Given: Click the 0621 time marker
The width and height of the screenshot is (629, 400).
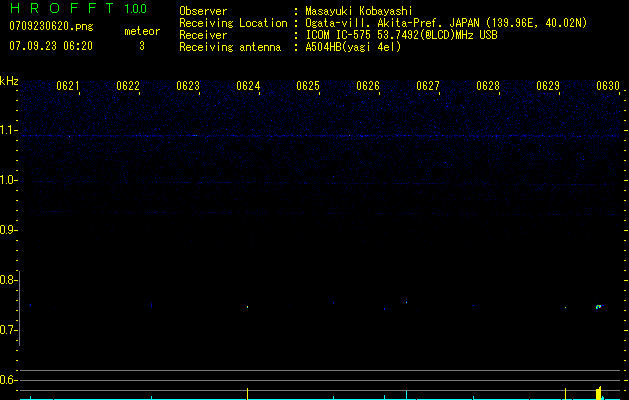Looking at the screenshot, I should pyautogui.click(x=67, y=86).
